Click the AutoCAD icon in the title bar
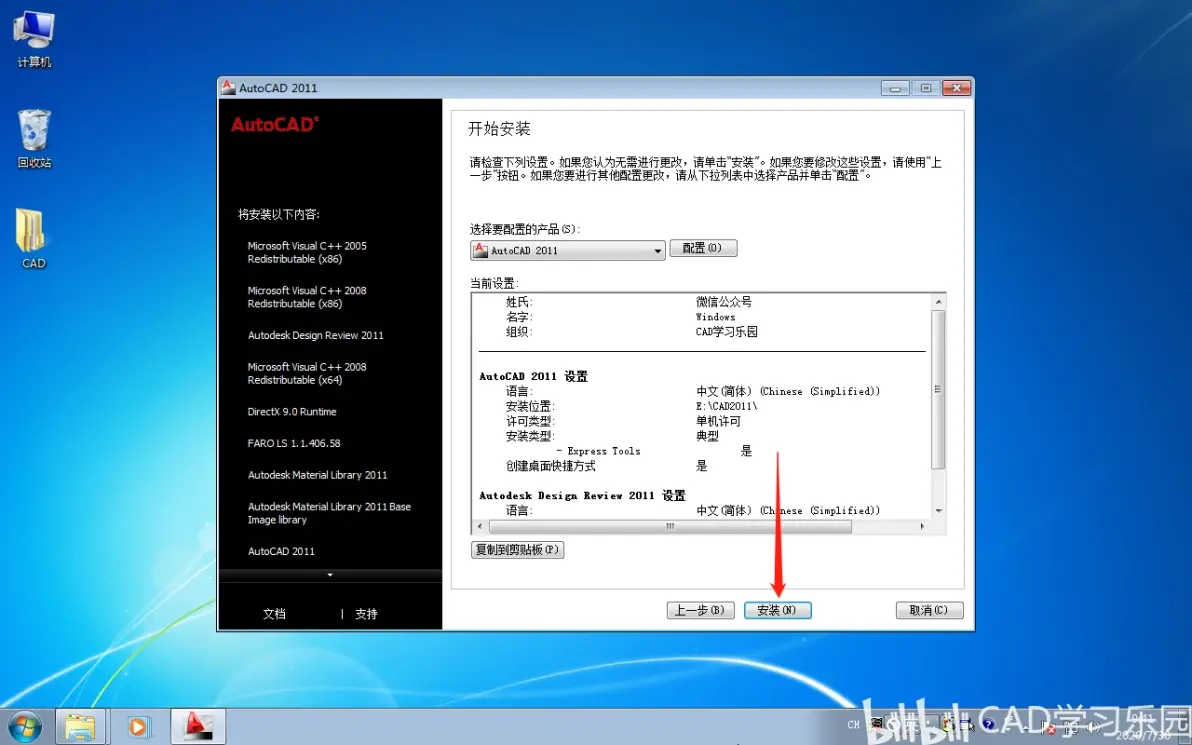This screenshot has width=1192, height=745. coord(228,87)
